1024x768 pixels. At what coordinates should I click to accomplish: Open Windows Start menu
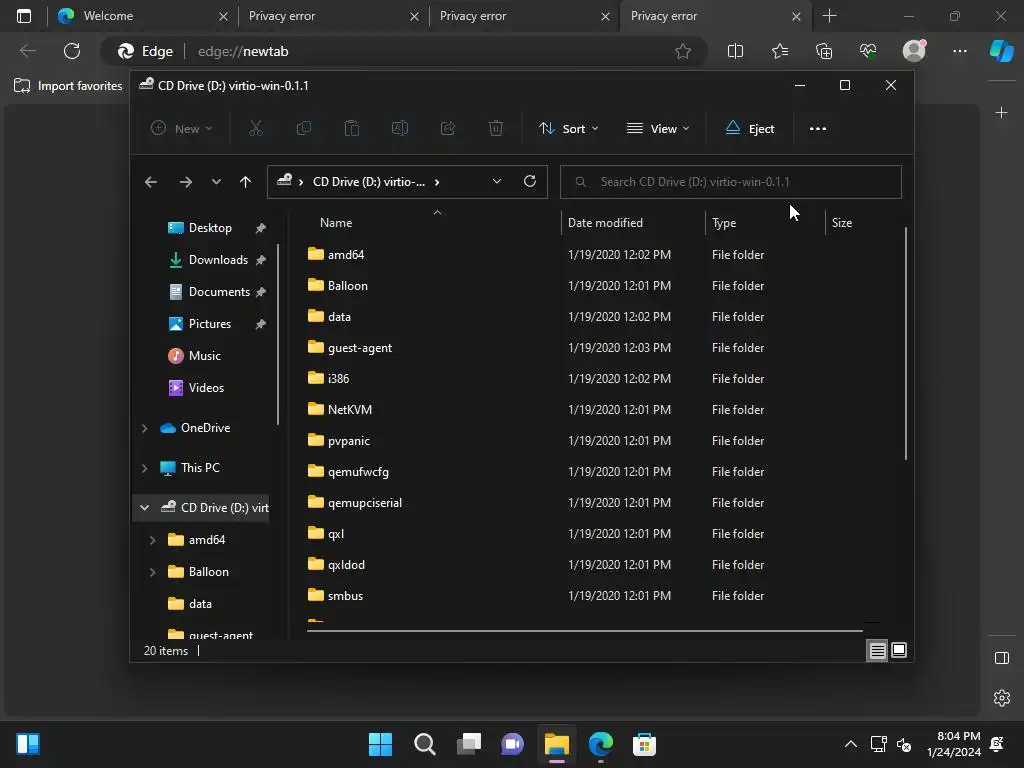click(x=380, y=744)
